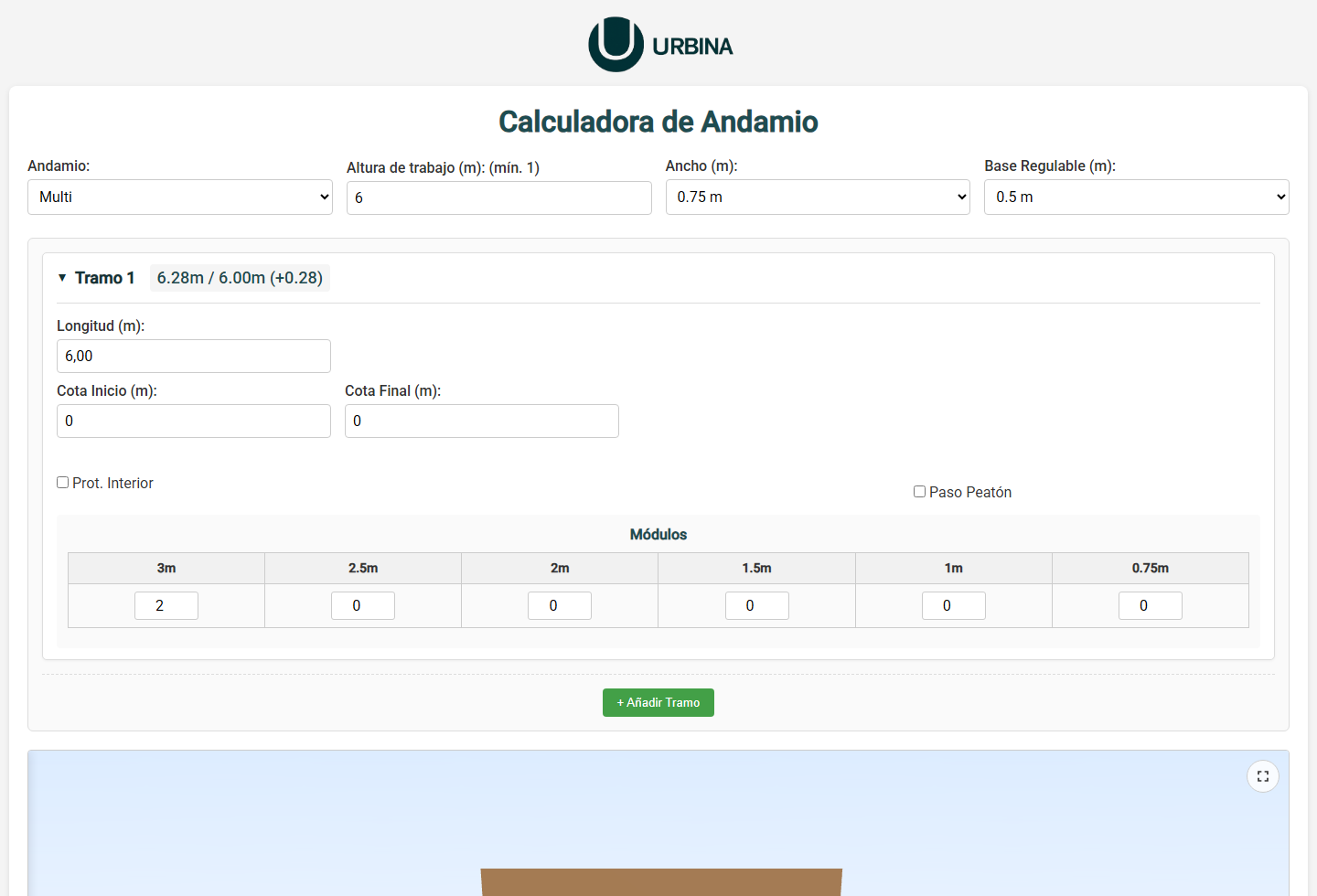Viewport: 1317px width, 896px height.
Task: Click the 0.75m column header
Action: point(1151,569)
